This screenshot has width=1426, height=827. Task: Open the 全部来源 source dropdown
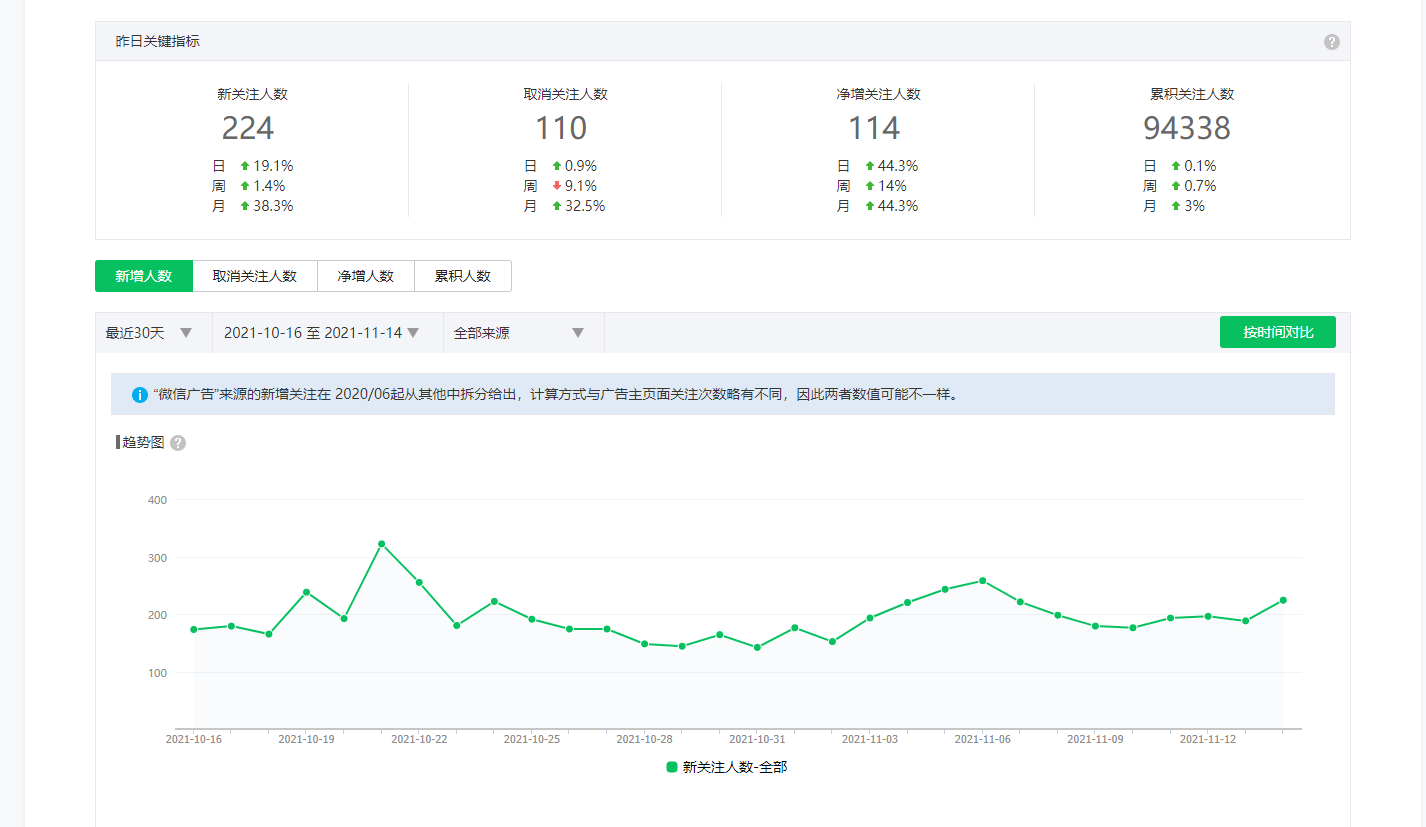pos(524,333)
